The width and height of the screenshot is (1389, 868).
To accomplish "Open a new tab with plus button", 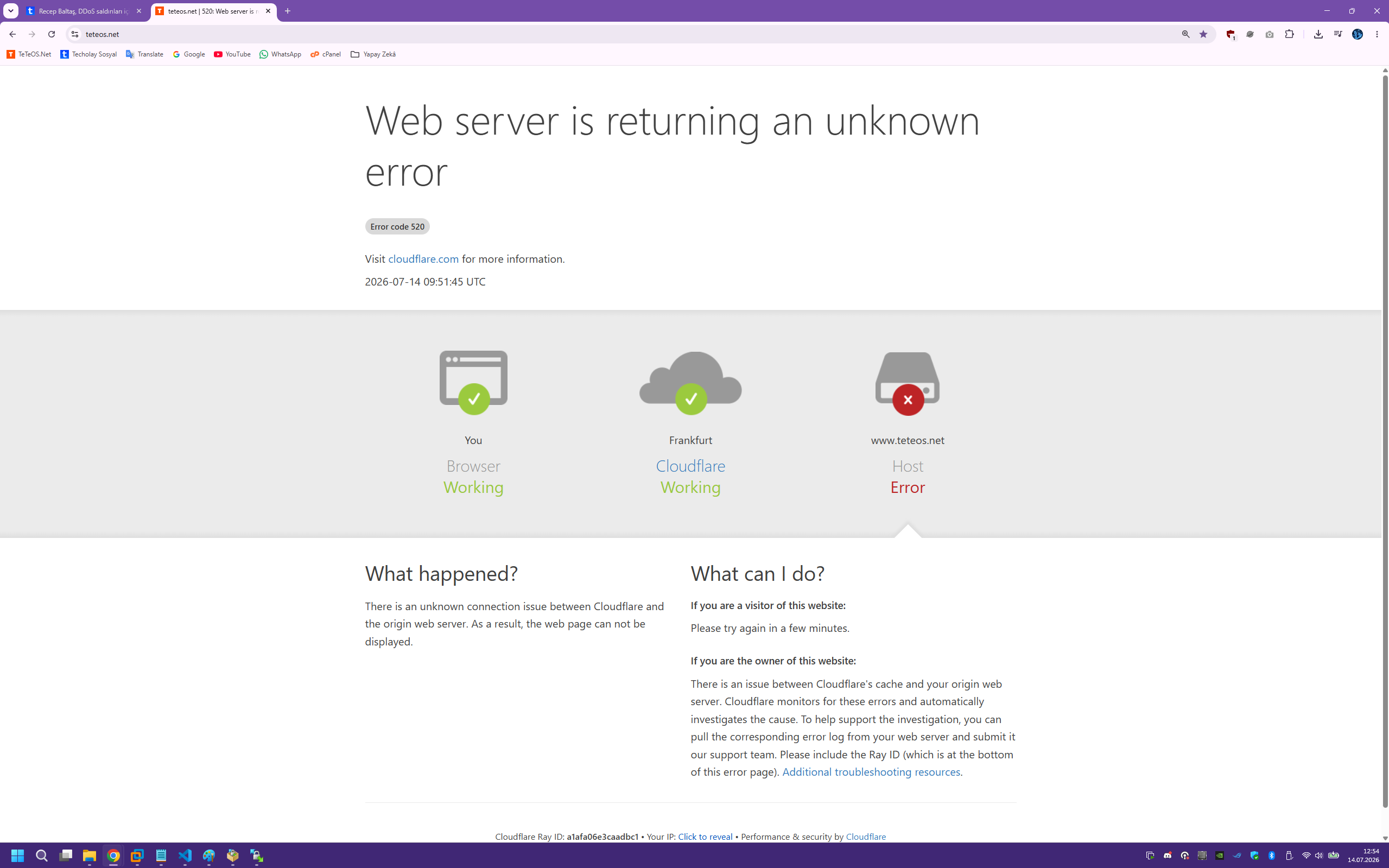I will click(x=288, y=11).
